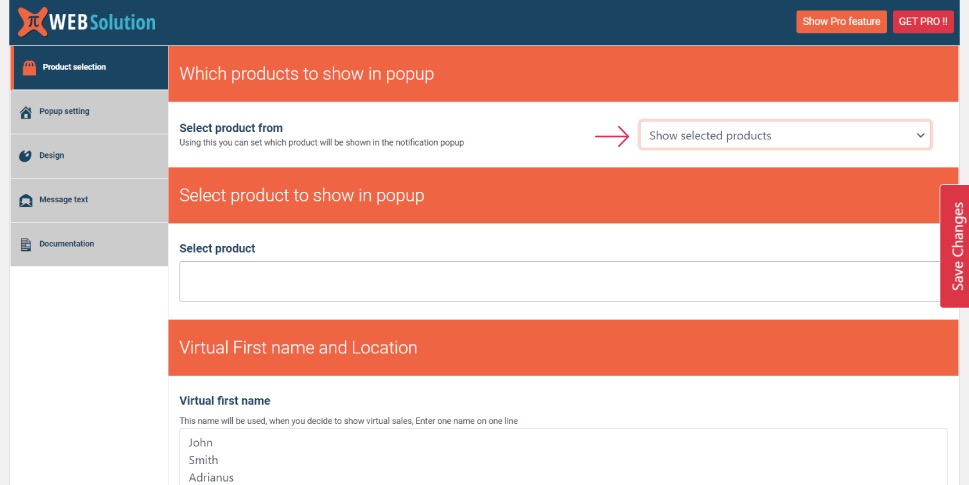Screen dimensions: 969x485
Task: Focus the Select product input box
Action: tap(562, 281)
